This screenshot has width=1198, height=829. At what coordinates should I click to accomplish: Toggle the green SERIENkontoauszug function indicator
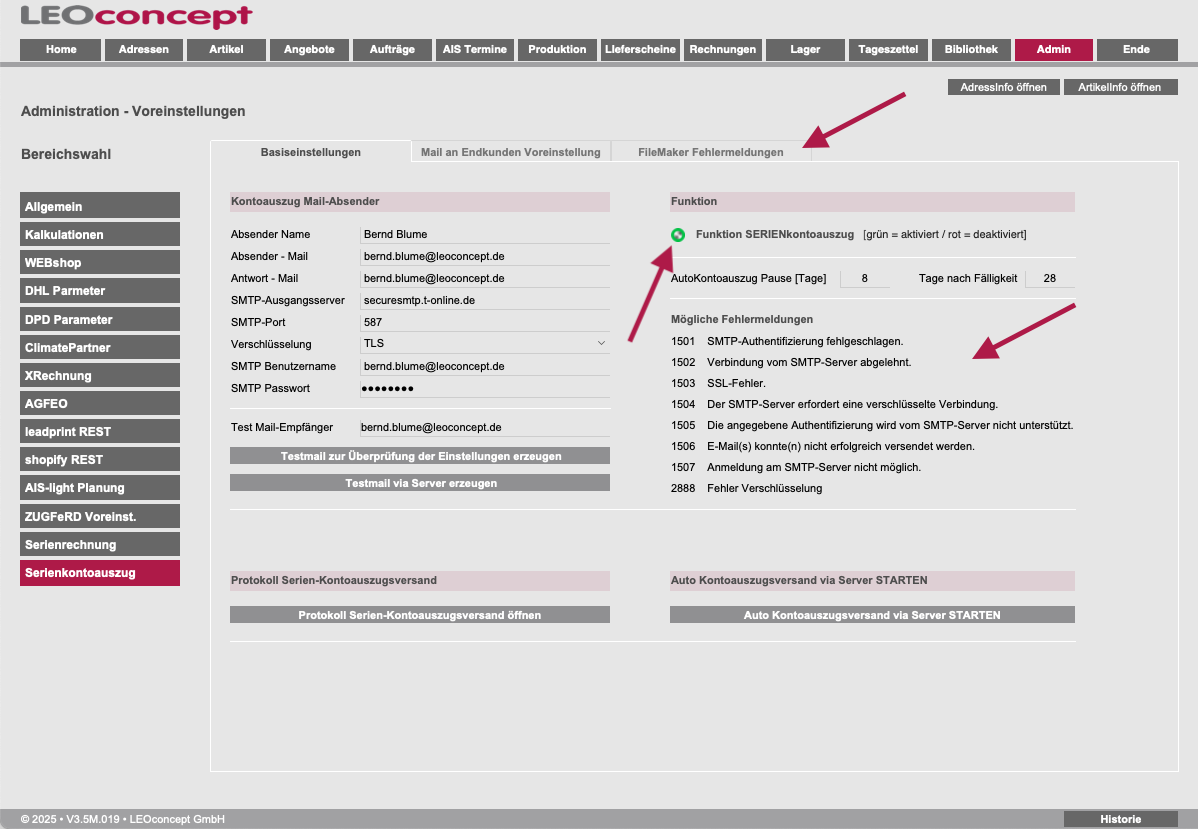tap(678, 235)
